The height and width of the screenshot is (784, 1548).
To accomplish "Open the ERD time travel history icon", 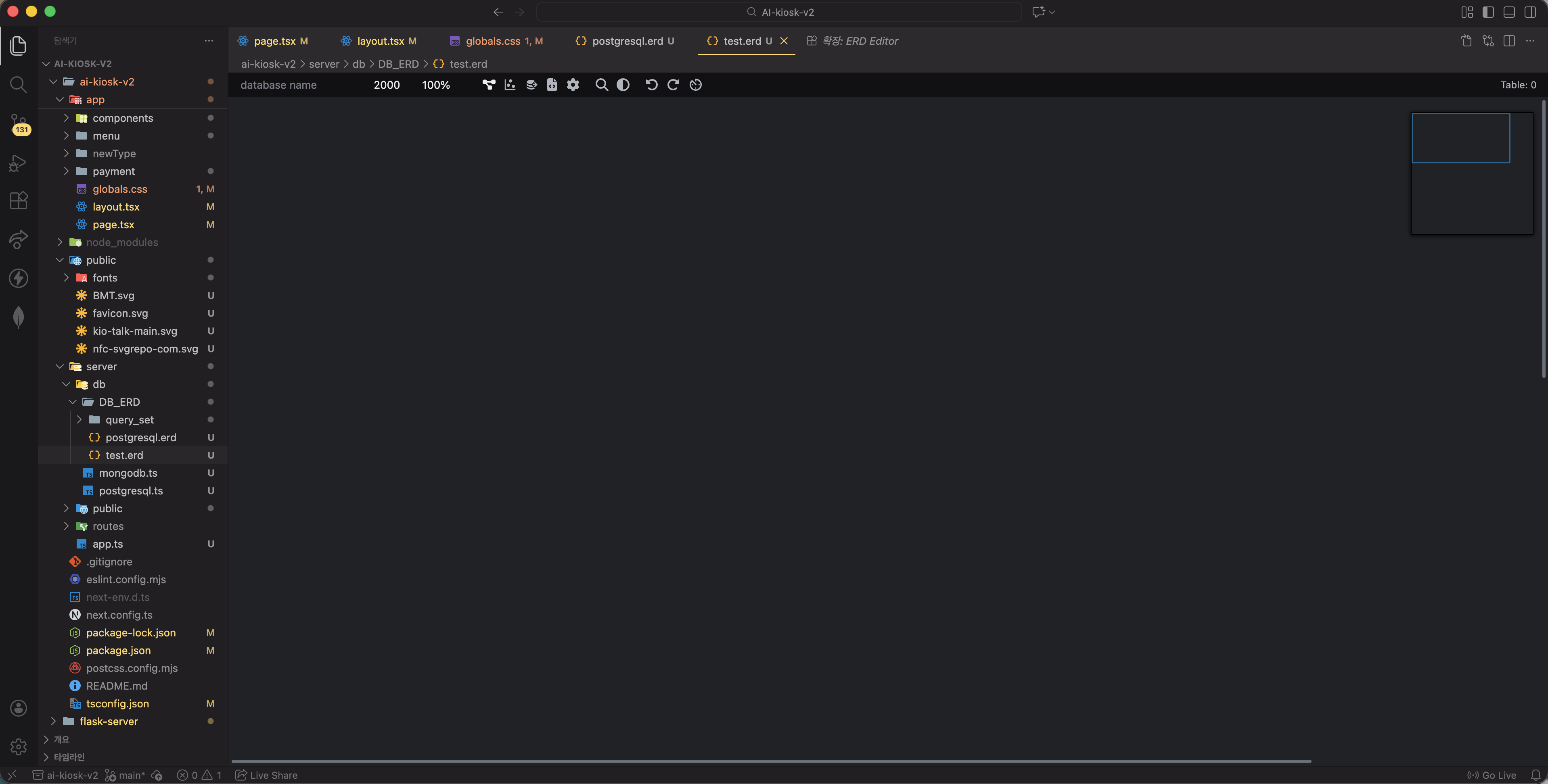I will point(695,85).
